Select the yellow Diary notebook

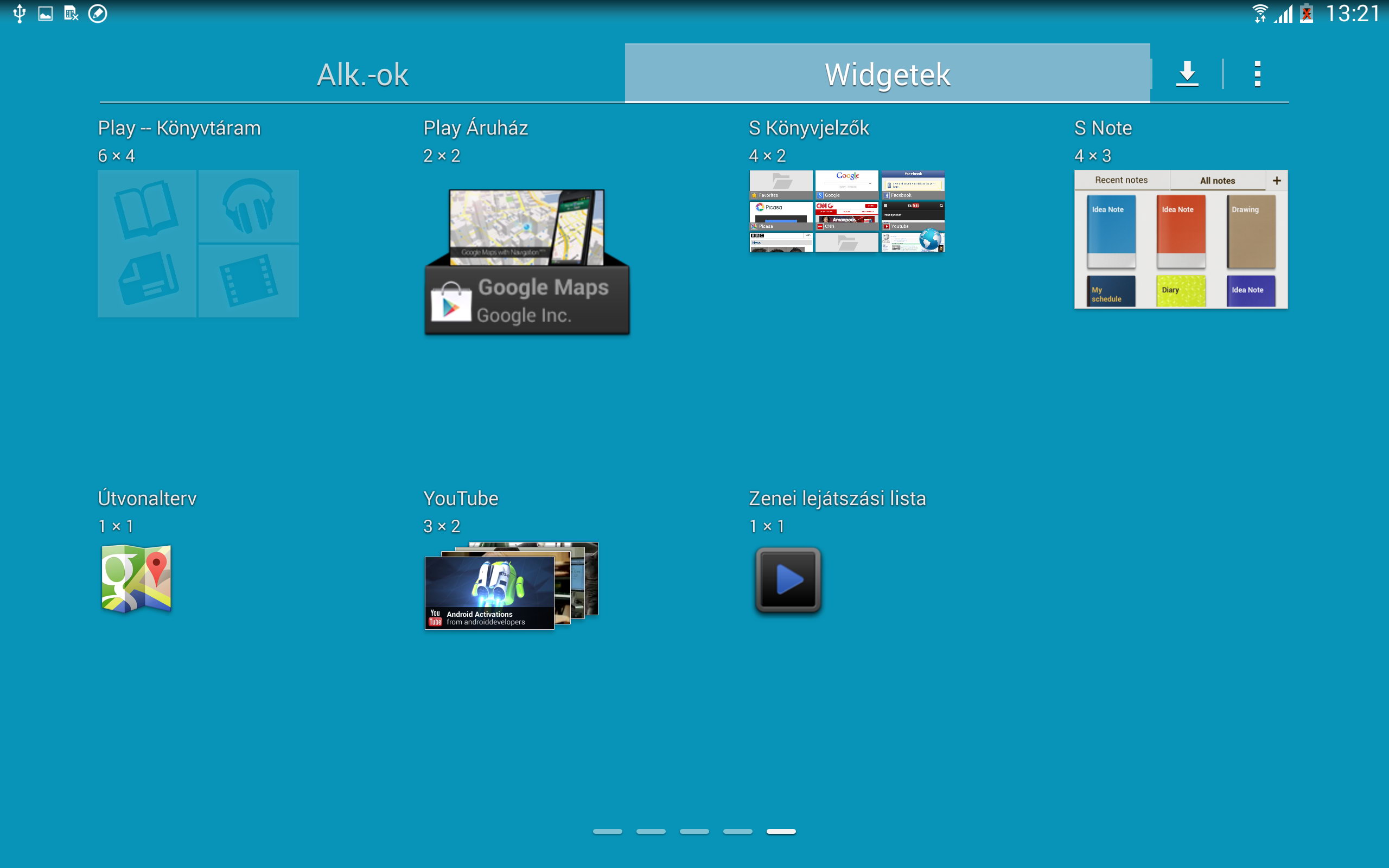[x=1181, y=291]
